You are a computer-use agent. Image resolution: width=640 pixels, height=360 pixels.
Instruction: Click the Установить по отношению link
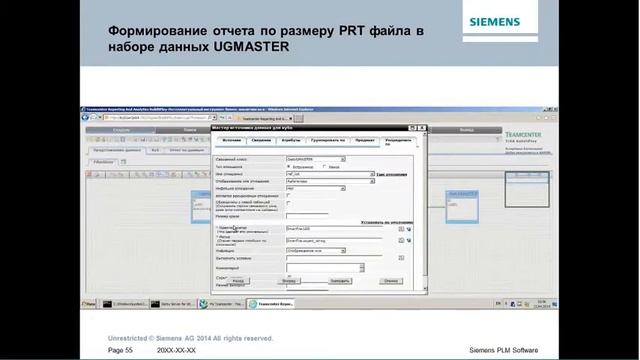point(387,222)
